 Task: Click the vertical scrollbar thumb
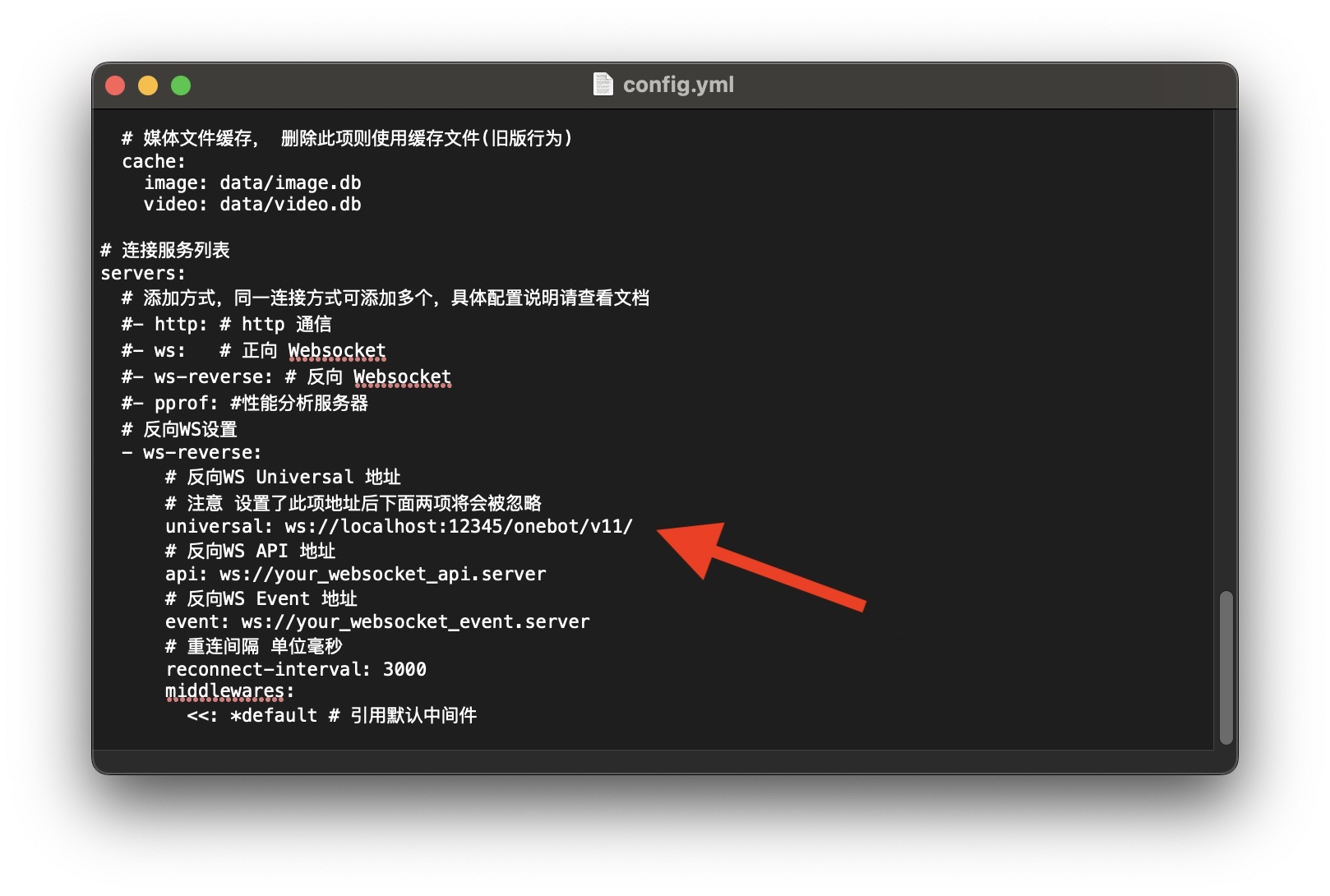click(1226, 667)
